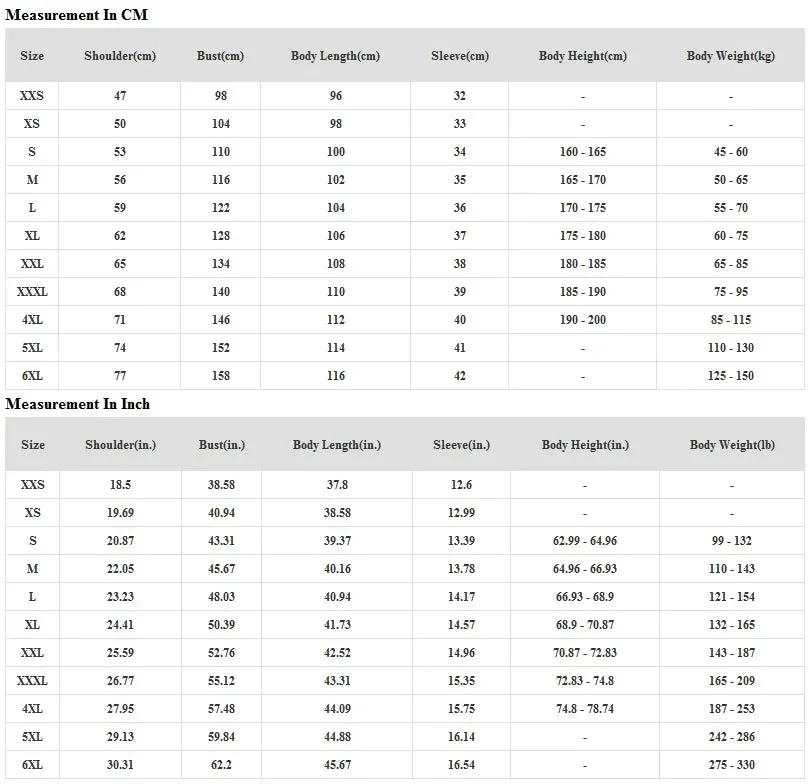
Task: Select the Body Length(cm) column header
Action: coord(335,56)
